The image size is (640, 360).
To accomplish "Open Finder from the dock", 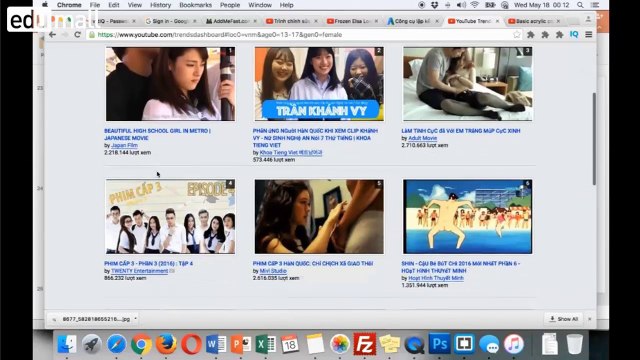I will 66,344.
